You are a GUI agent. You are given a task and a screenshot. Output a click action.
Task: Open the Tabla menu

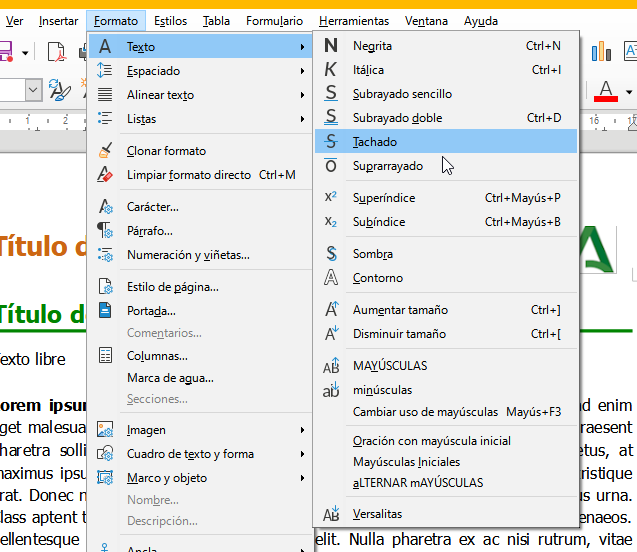pyautogui.click(x=216, y=20)
